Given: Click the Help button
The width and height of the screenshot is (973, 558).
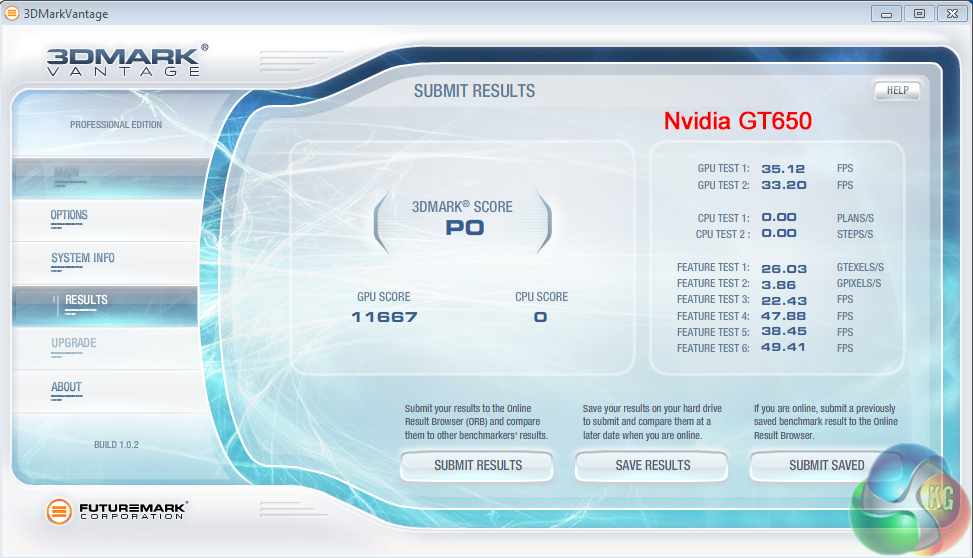Looking at the screenshot, I should click(897, 91).
